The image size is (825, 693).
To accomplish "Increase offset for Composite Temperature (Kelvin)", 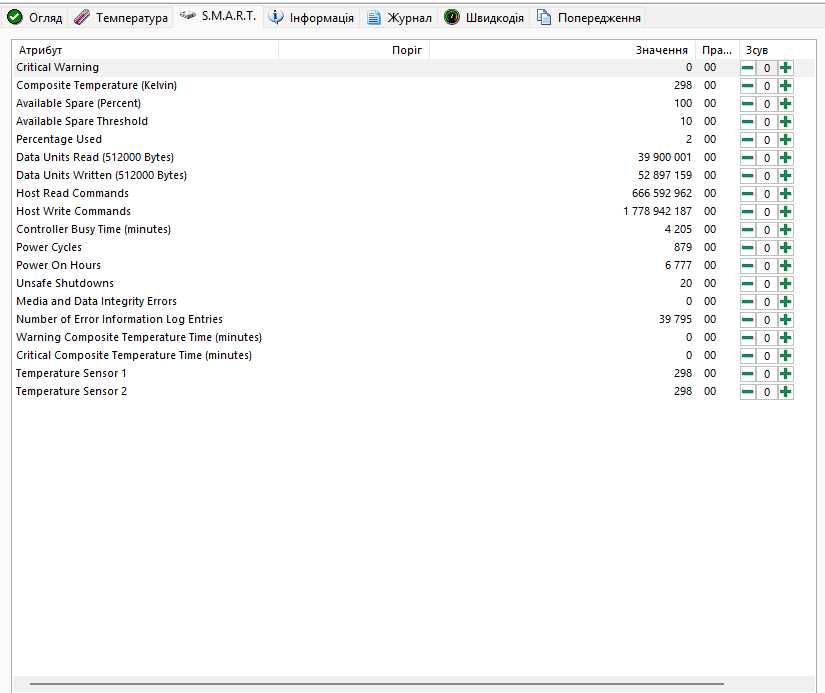I will pyautogui.click(x=786, y=86).
